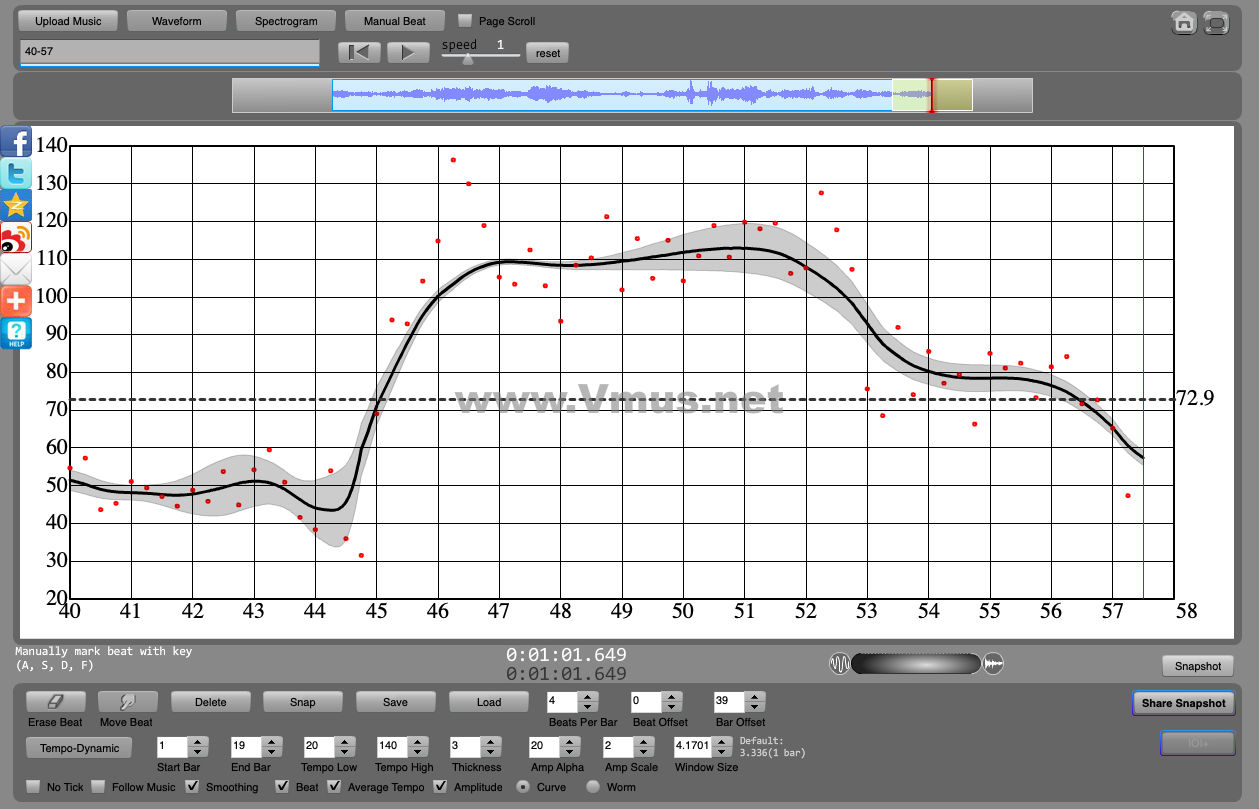Enable the Page Scroll checkbox
This screenshot has width=1259, height=809.
(465, 21)
